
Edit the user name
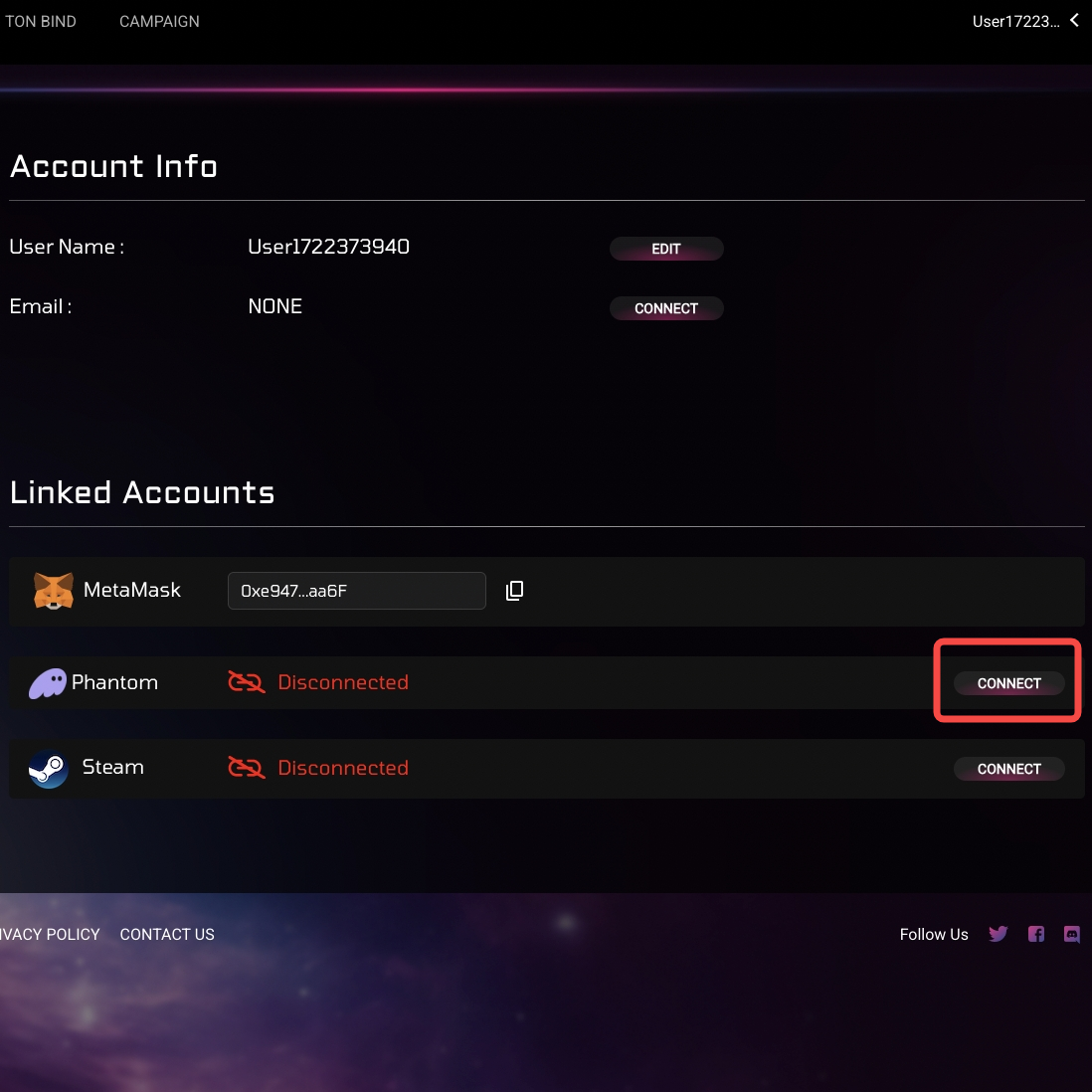[x=666, y=249]
